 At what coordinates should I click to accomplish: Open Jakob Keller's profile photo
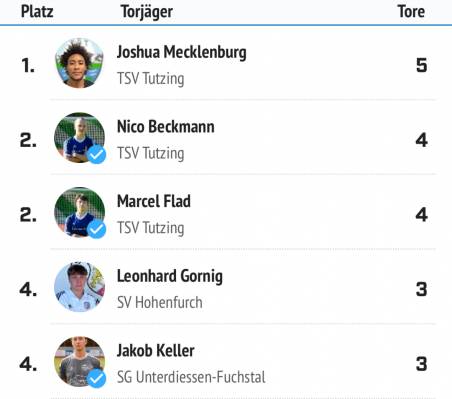tap(79, 362)
